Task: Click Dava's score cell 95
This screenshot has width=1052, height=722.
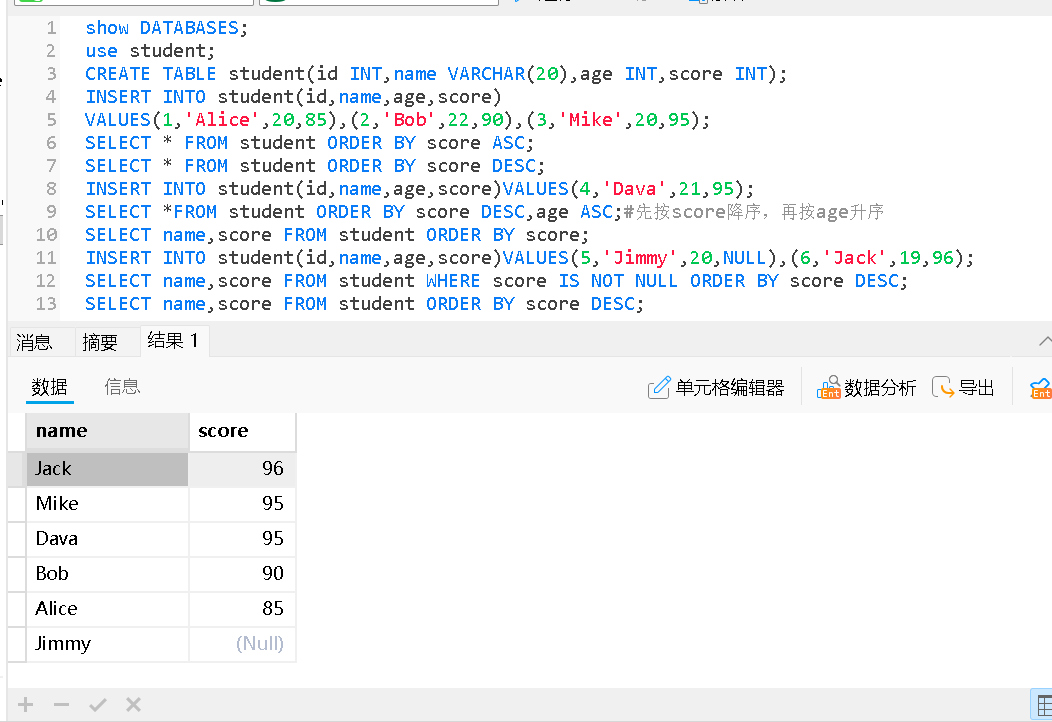Action: [x=242, y=538]
